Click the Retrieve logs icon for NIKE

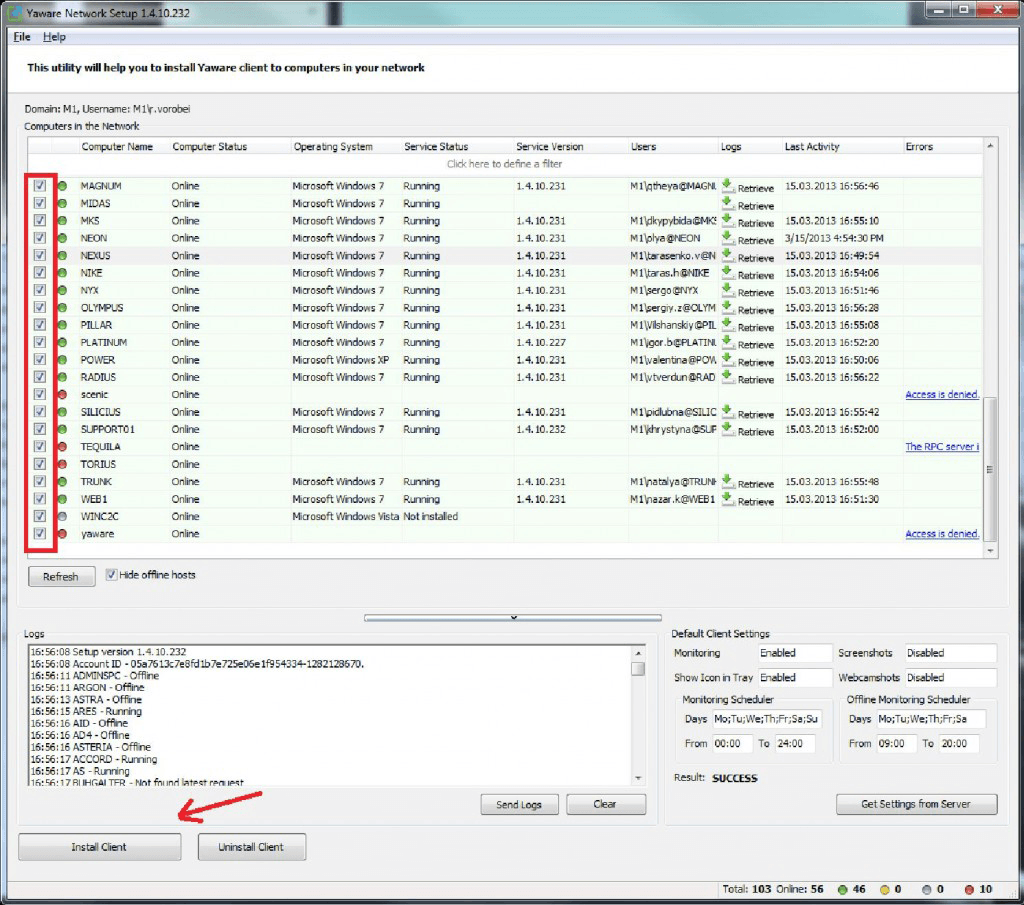(x=727, y=273)
